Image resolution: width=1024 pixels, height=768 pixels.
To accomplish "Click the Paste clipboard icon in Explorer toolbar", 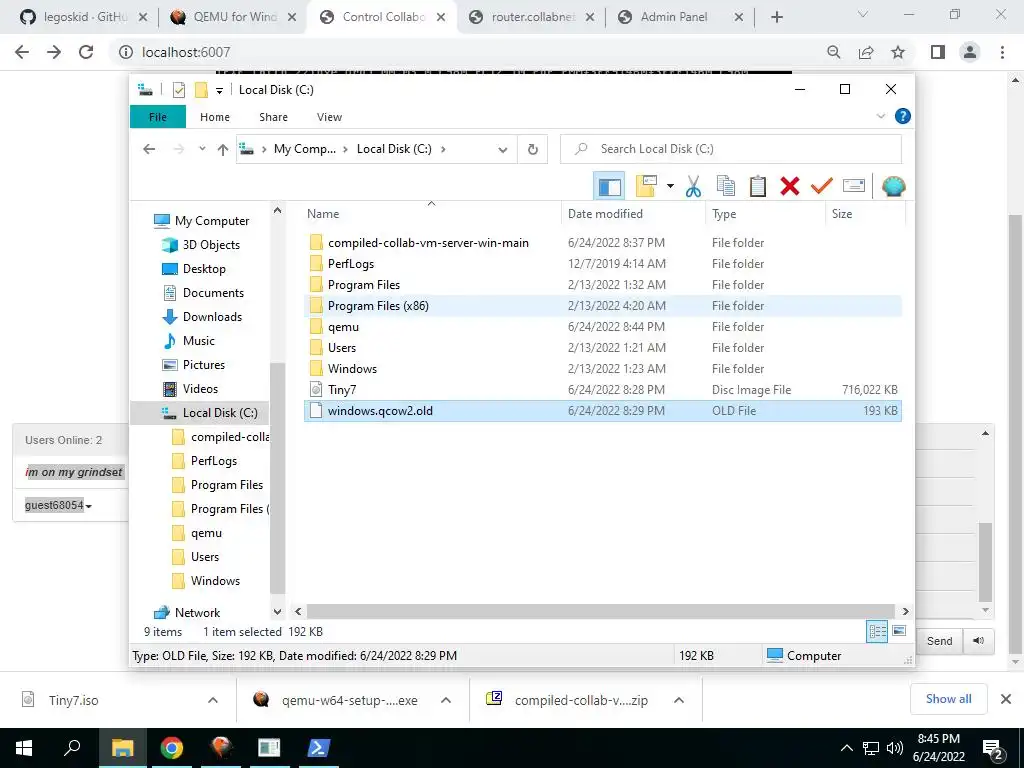I will (758, 187).
